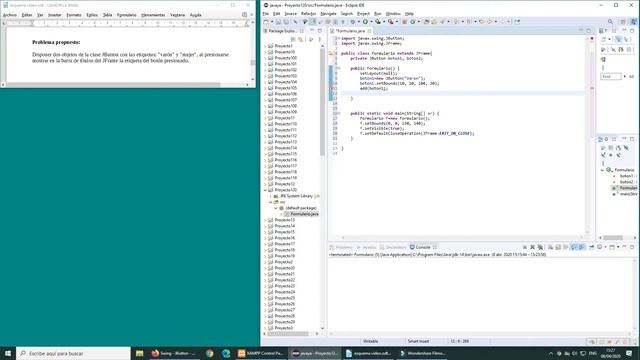Screen dimensions: 640x360
Task: Toggle Word Wrap in Console toolbar
Action: tap(566, 247)
